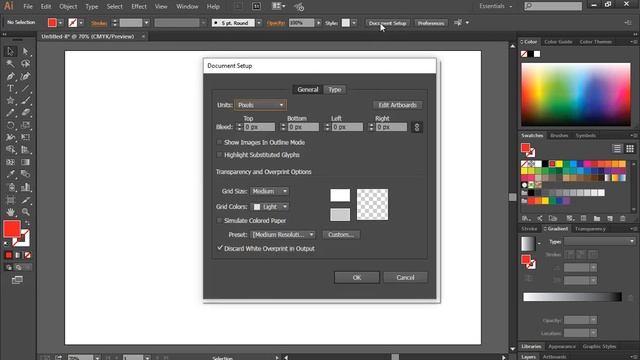The height and width of the screenshot is (360, 640).
Task: Select the Hand tool
Action: 11,212
